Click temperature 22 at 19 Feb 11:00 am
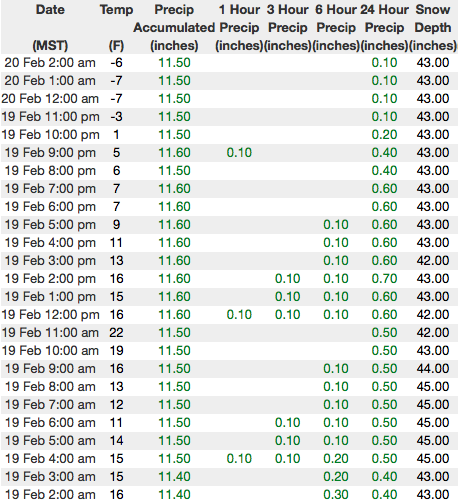 click(116, 333)
